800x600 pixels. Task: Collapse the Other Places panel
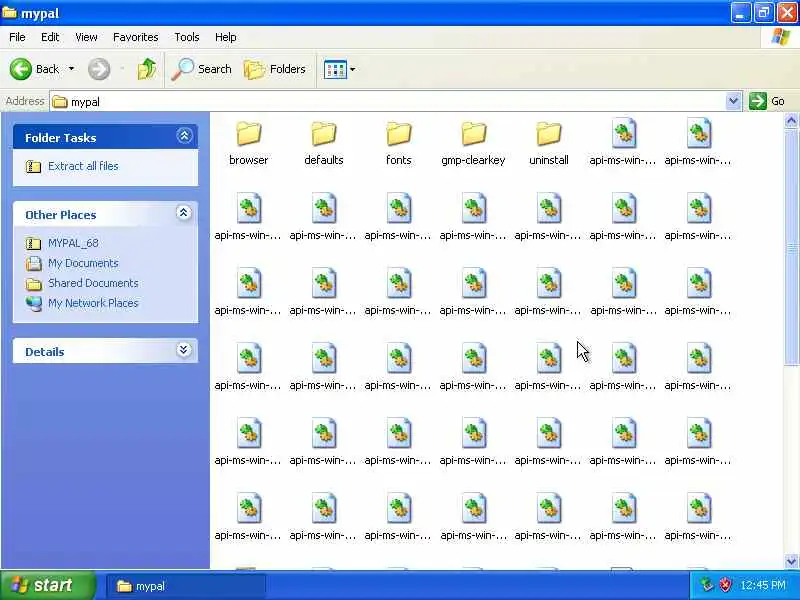(x=184, y=213)
